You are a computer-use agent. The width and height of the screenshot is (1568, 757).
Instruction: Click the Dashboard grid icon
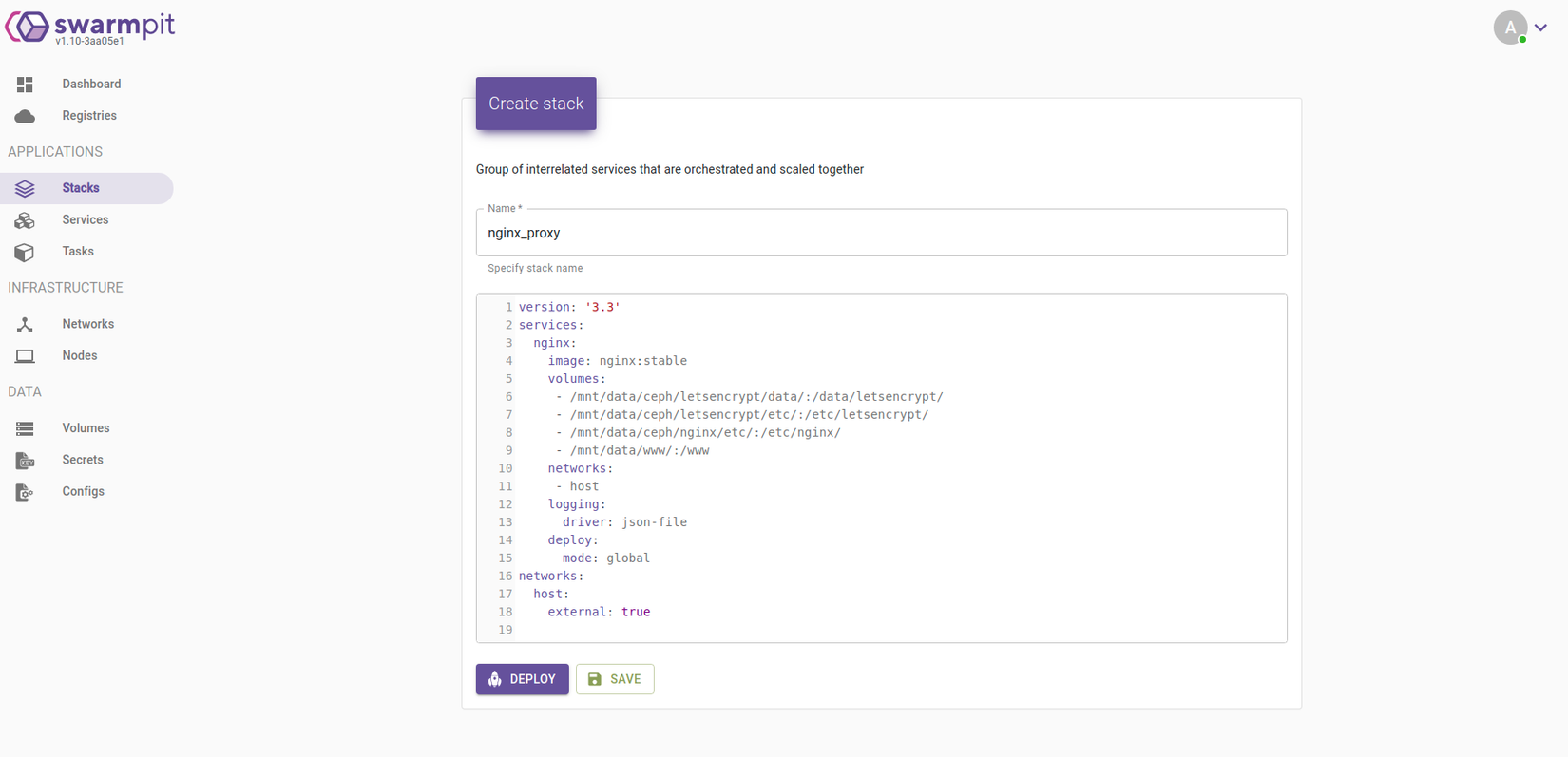coord(25,85)
